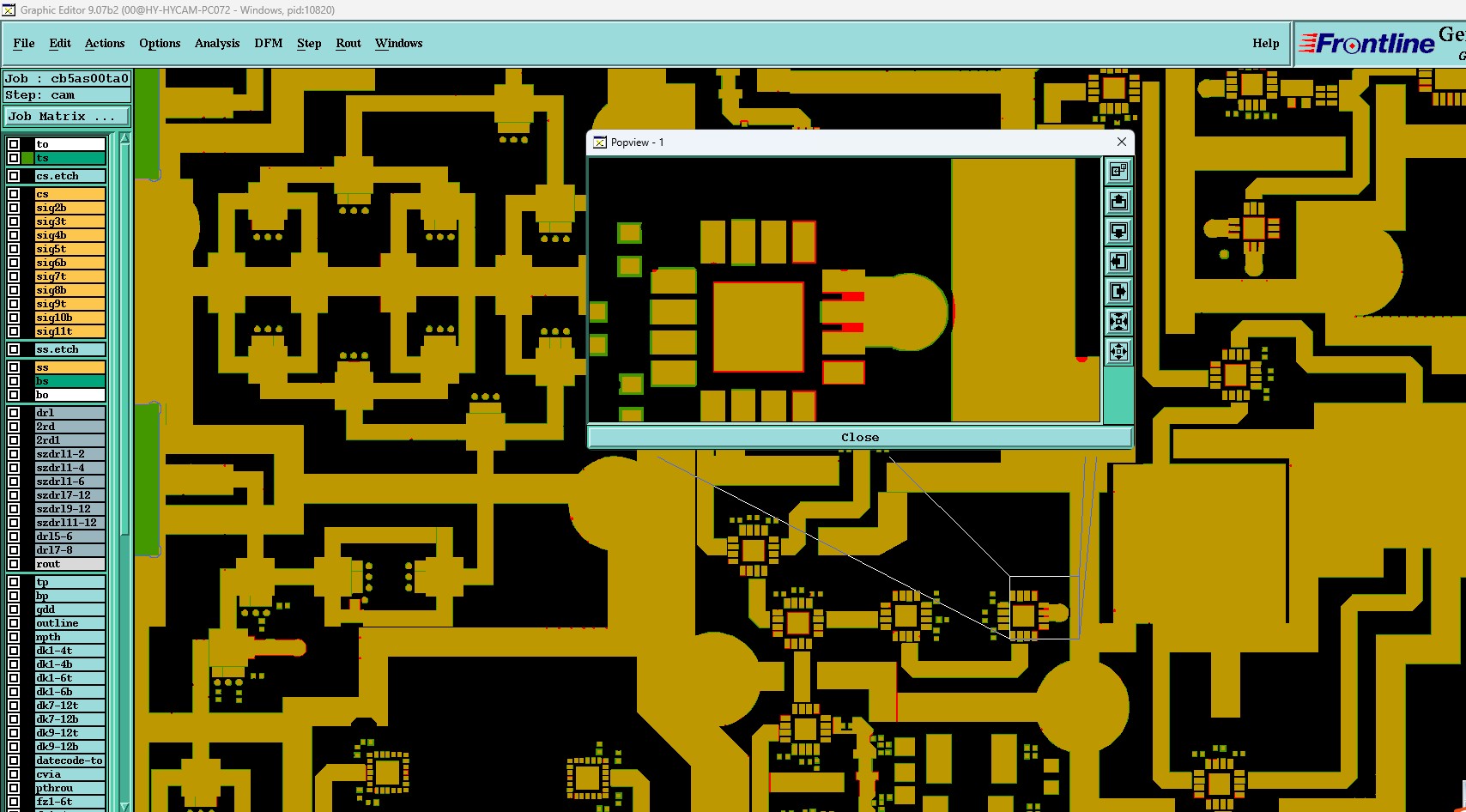Click the Popview pan left arrow icon
This screenshot has height=812, width=1466.
1118,261
